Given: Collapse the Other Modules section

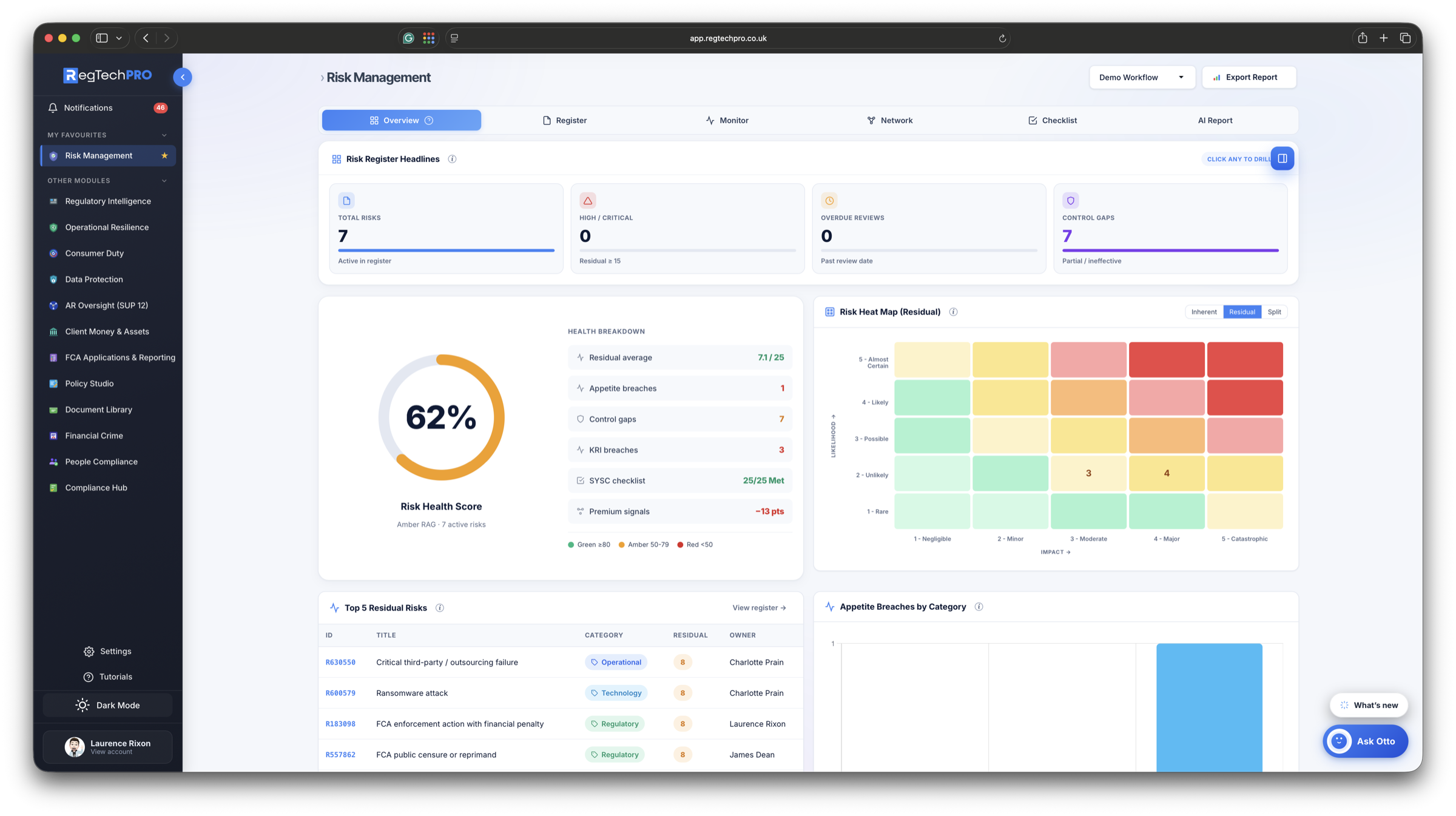Looking at the screenshot, I should (164, 181).
